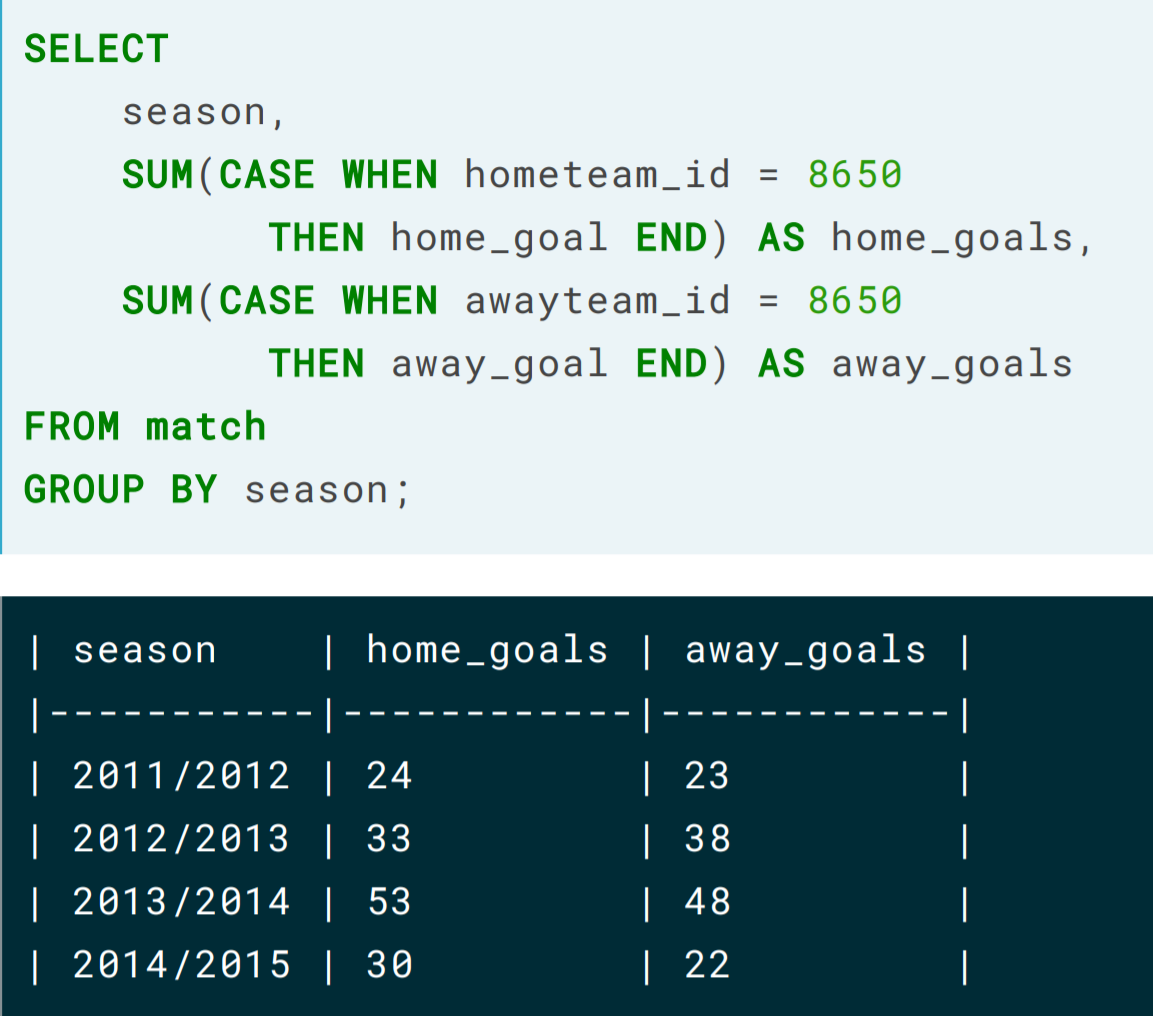Select the 2014/2015 season cell
This screenshot has width=1153, height=1016.
[x=182, y=965]
